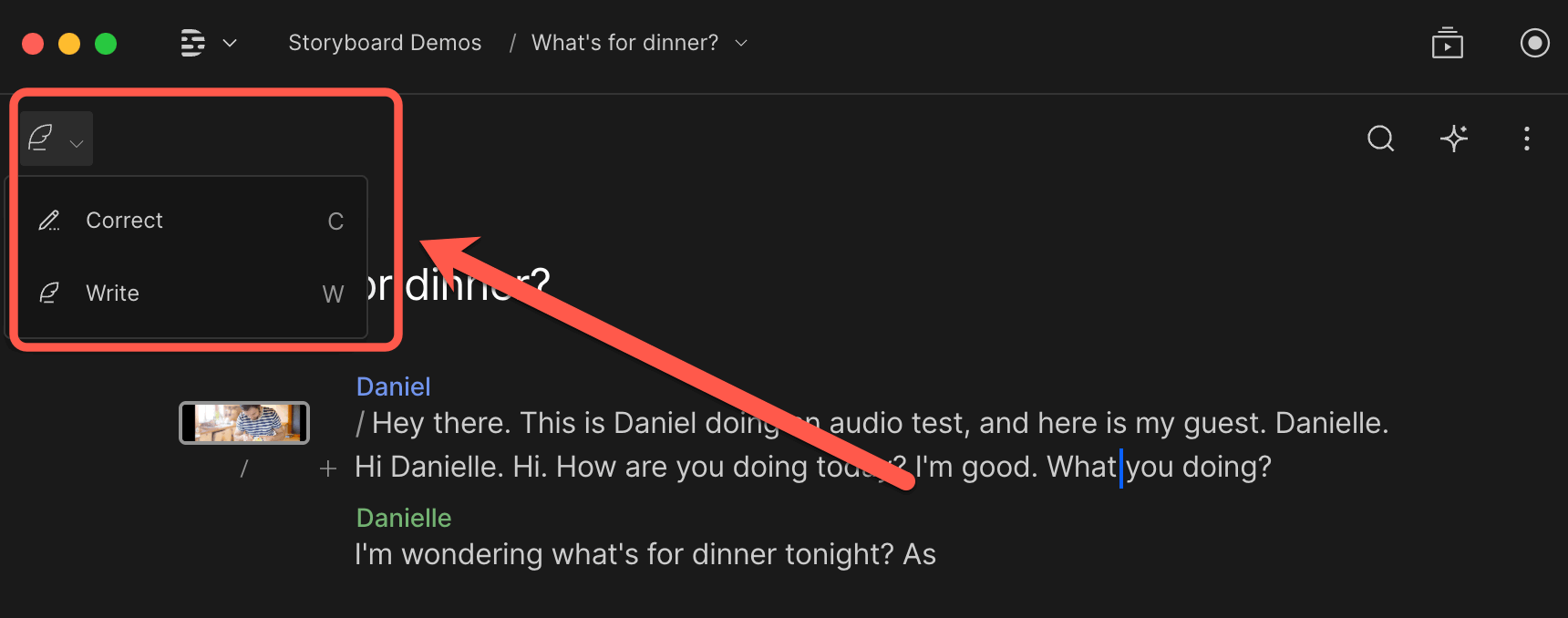1568x618 pixels.
Task: Open the scene video thumbnail
Action: point(244,423)
